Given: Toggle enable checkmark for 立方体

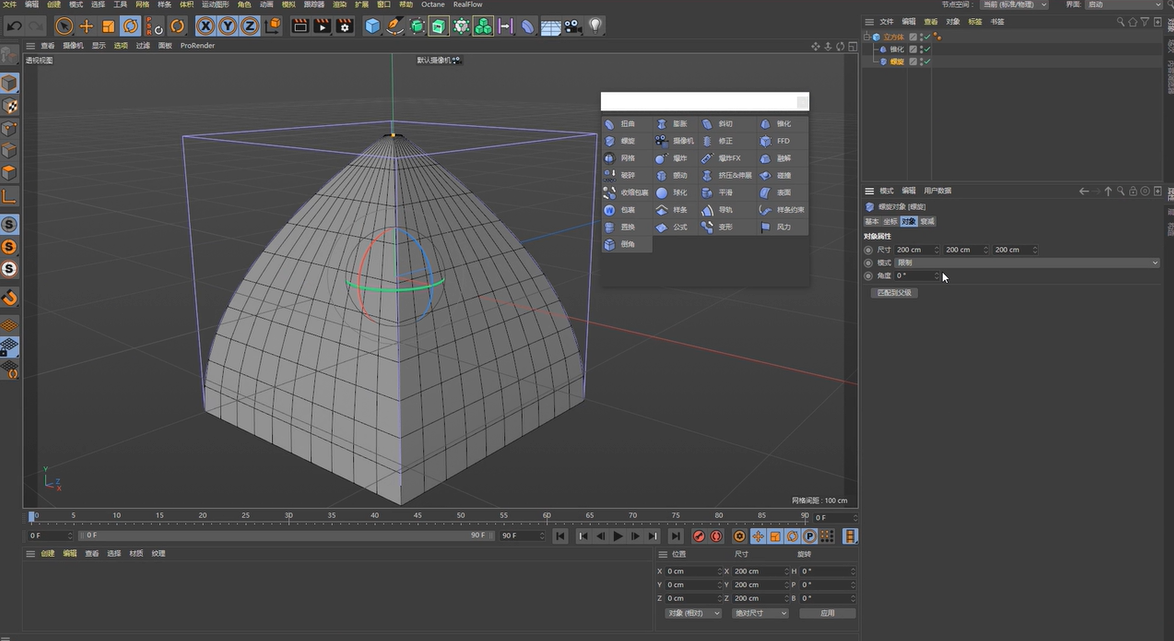Looking at the screenshot, I should pyautogui.click(x=927, y=37).
